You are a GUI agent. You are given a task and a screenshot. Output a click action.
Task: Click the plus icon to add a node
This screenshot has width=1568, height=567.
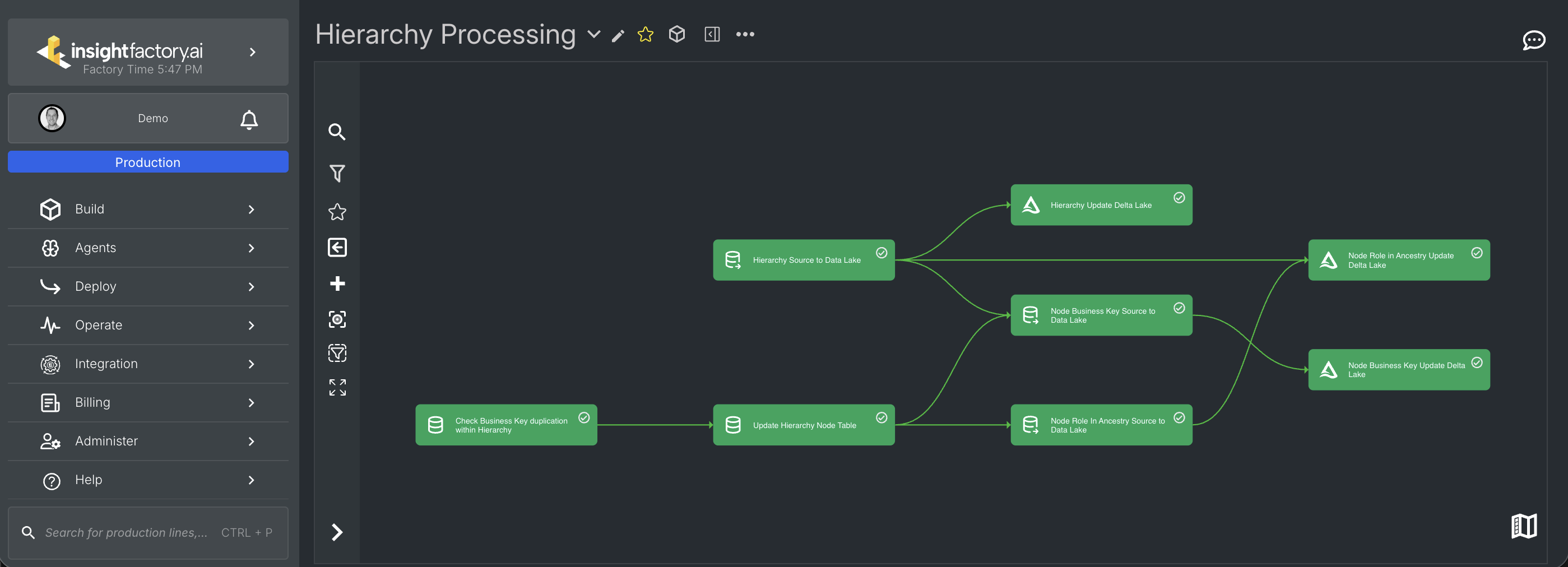pyautogui.click(x=337, y=282)
